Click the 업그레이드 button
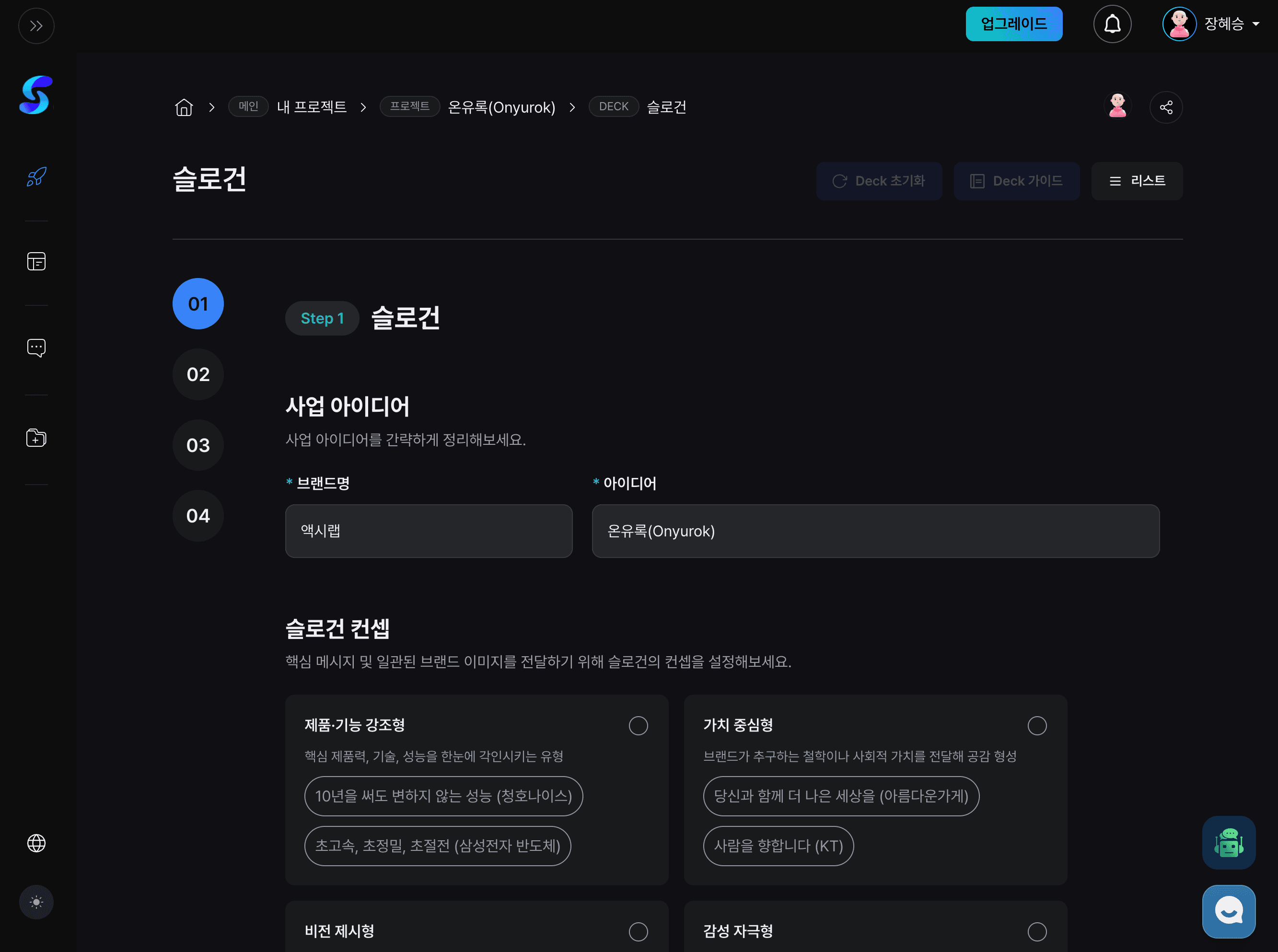The image size is (1278, 952). [x=1013, y=23]
